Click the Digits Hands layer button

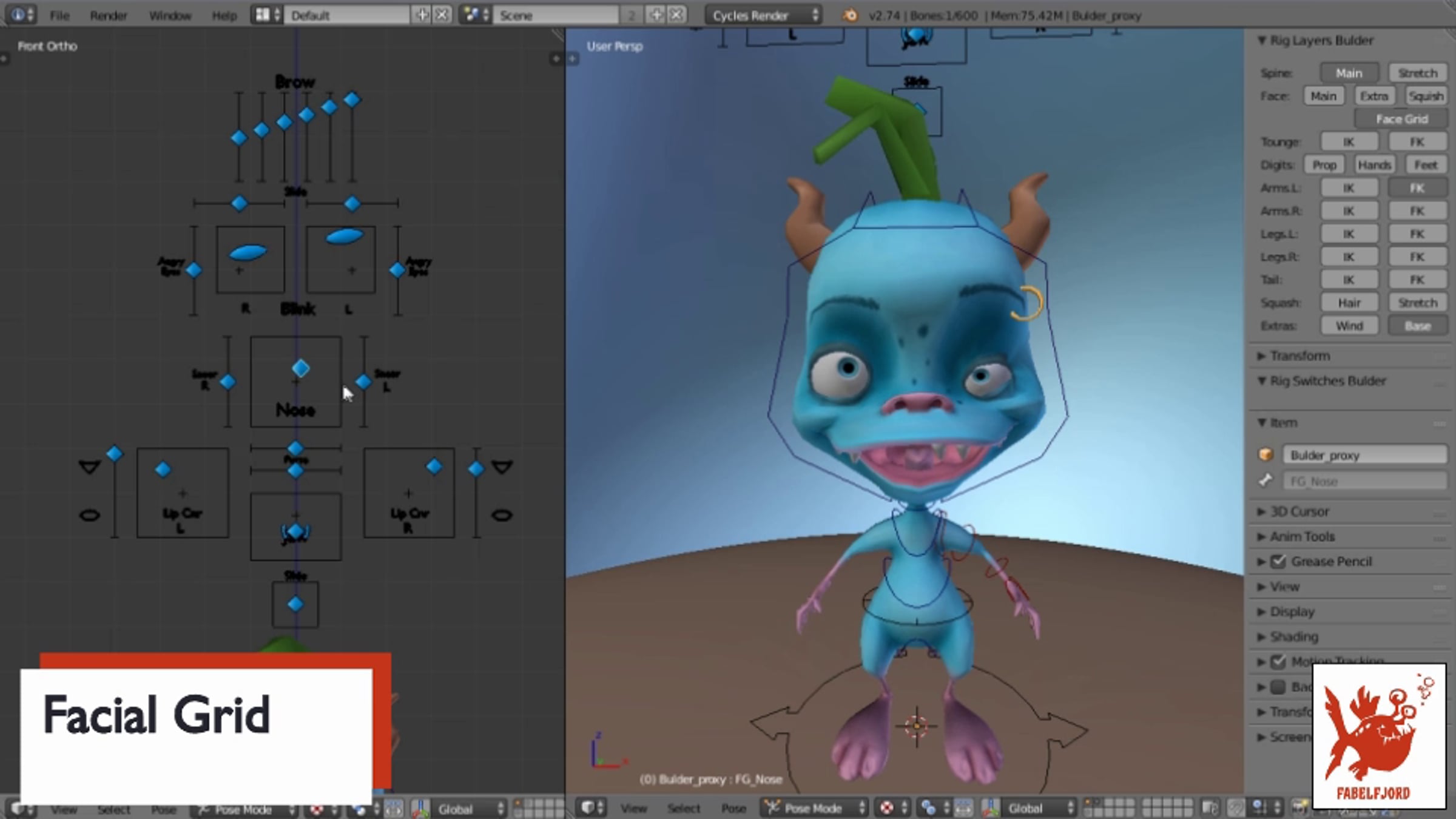(1374, 165)
